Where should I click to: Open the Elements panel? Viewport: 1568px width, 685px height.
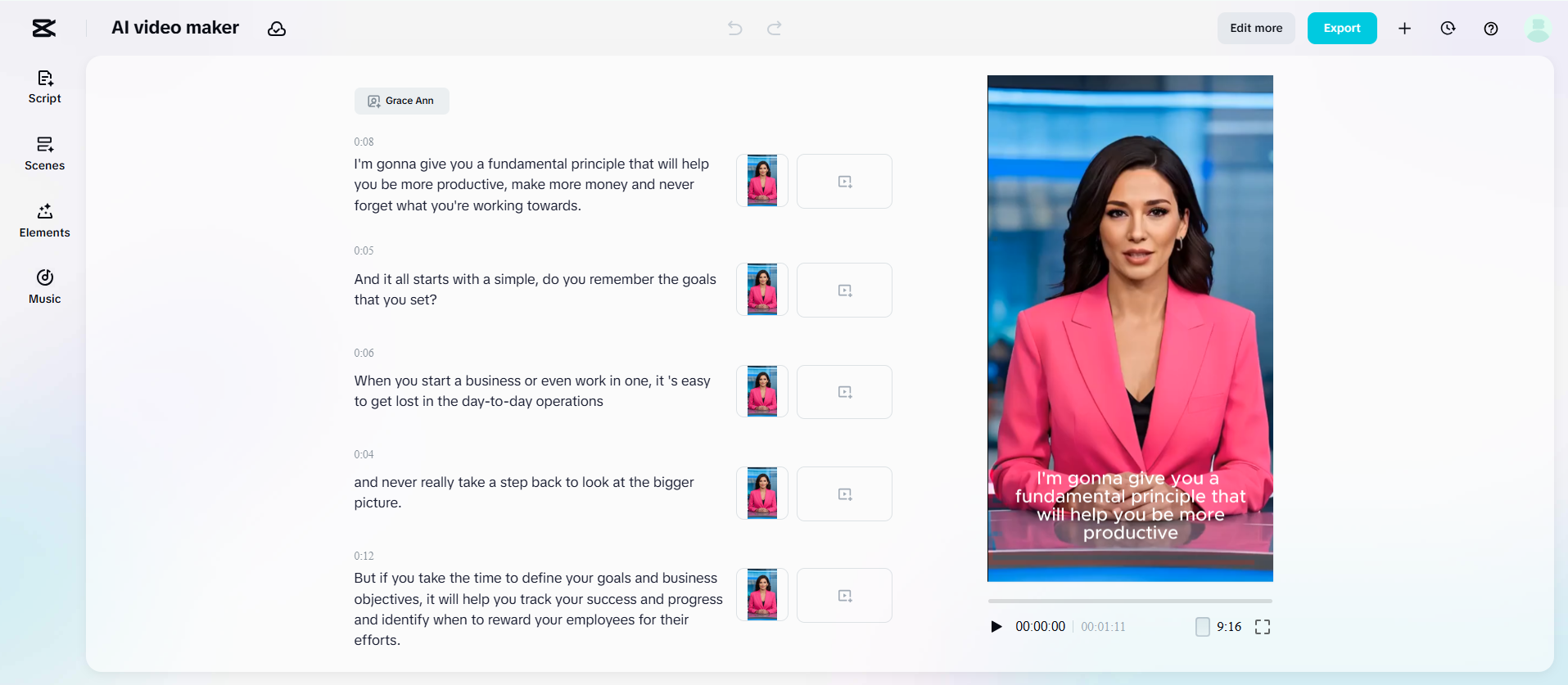45,221
